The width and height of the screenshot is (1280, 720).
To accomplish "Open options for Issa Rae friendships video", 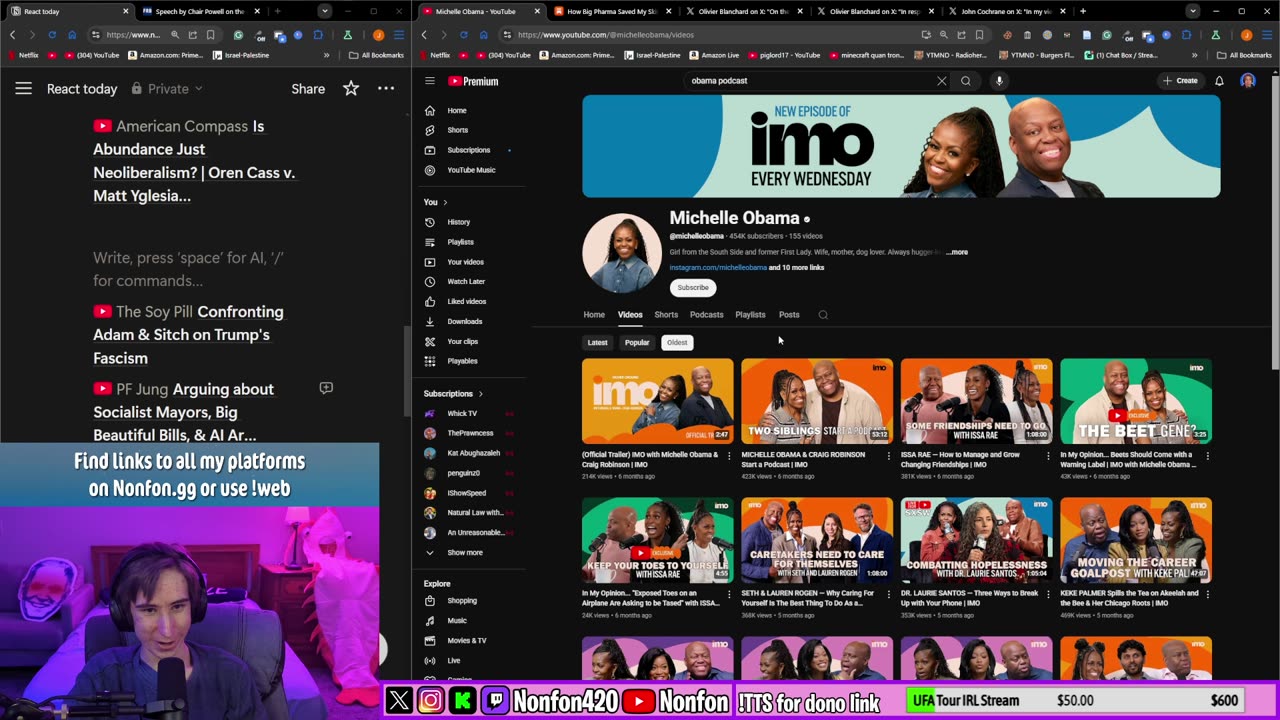I will [1048, 456].
